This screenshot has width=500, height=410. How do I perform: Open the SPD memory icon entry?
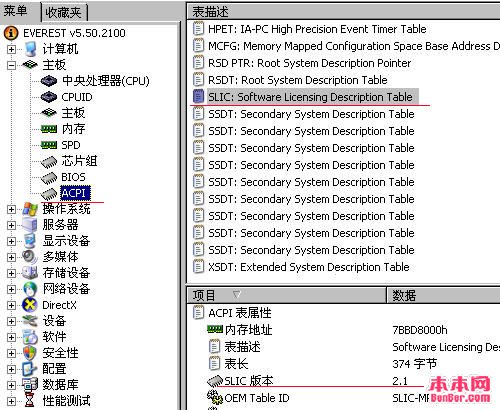pos(49,145)
